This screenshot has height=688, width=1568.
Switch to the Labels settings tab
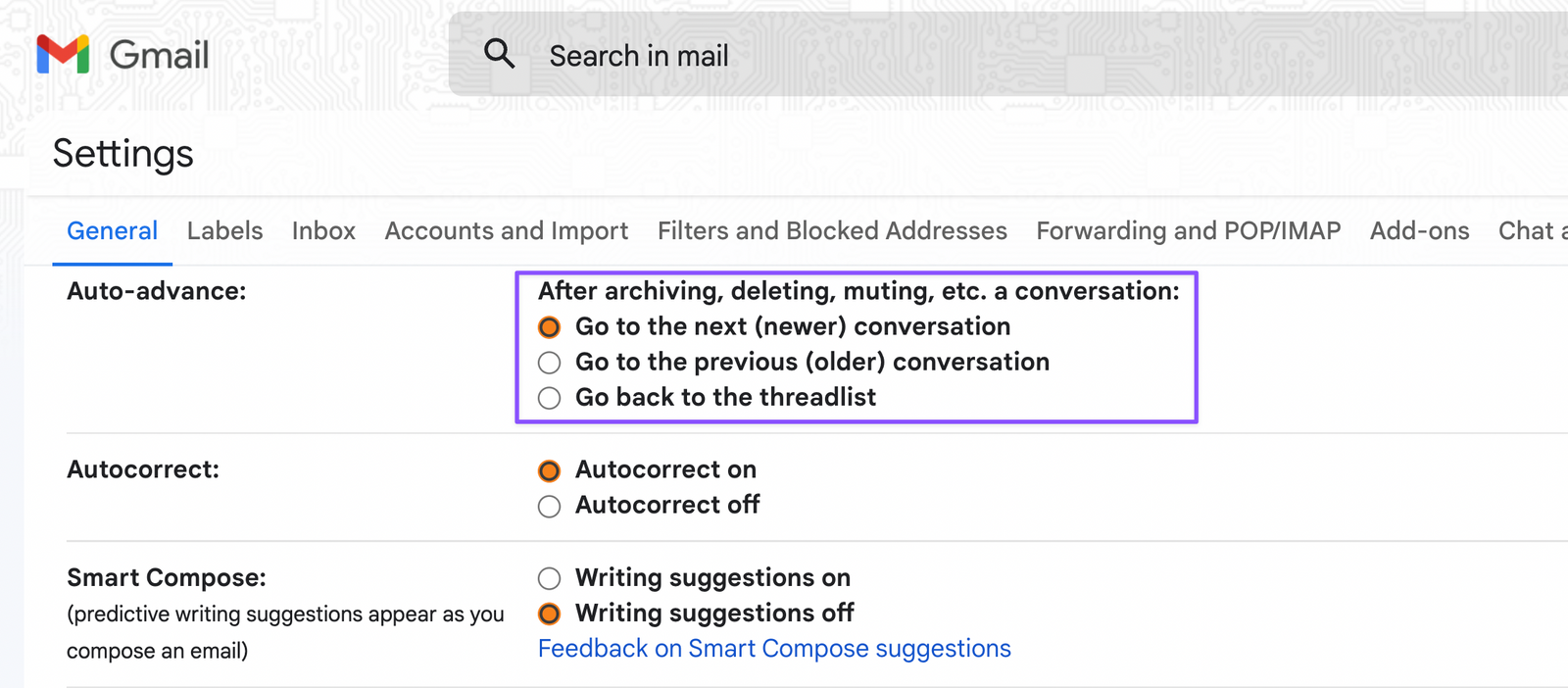point(224,230)
